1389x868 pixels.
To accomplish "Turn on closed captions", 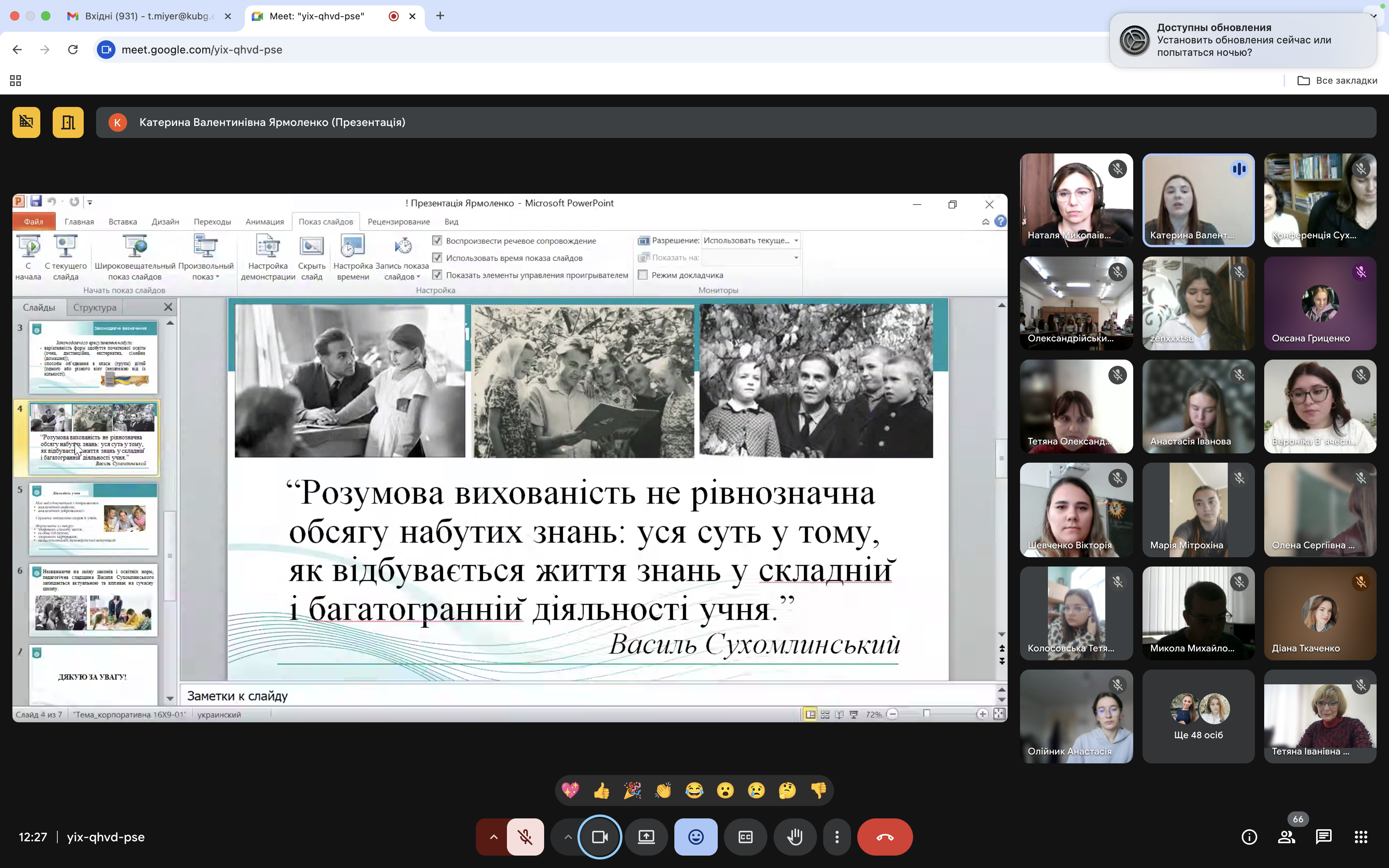I will coord(745,837).
